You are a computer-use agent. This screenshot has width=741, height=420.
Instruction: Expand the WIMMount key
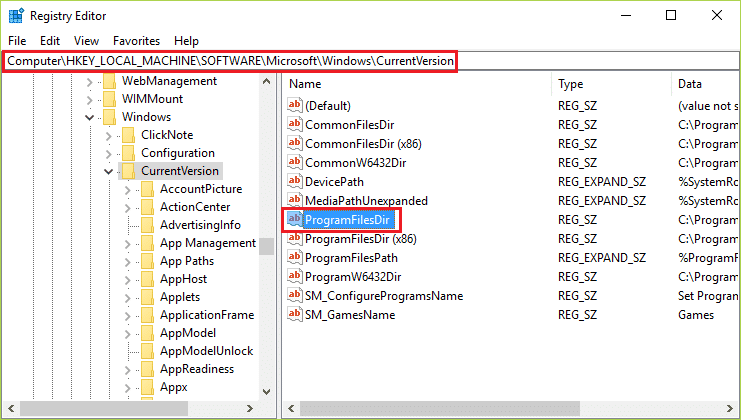[x=89, y=100]
